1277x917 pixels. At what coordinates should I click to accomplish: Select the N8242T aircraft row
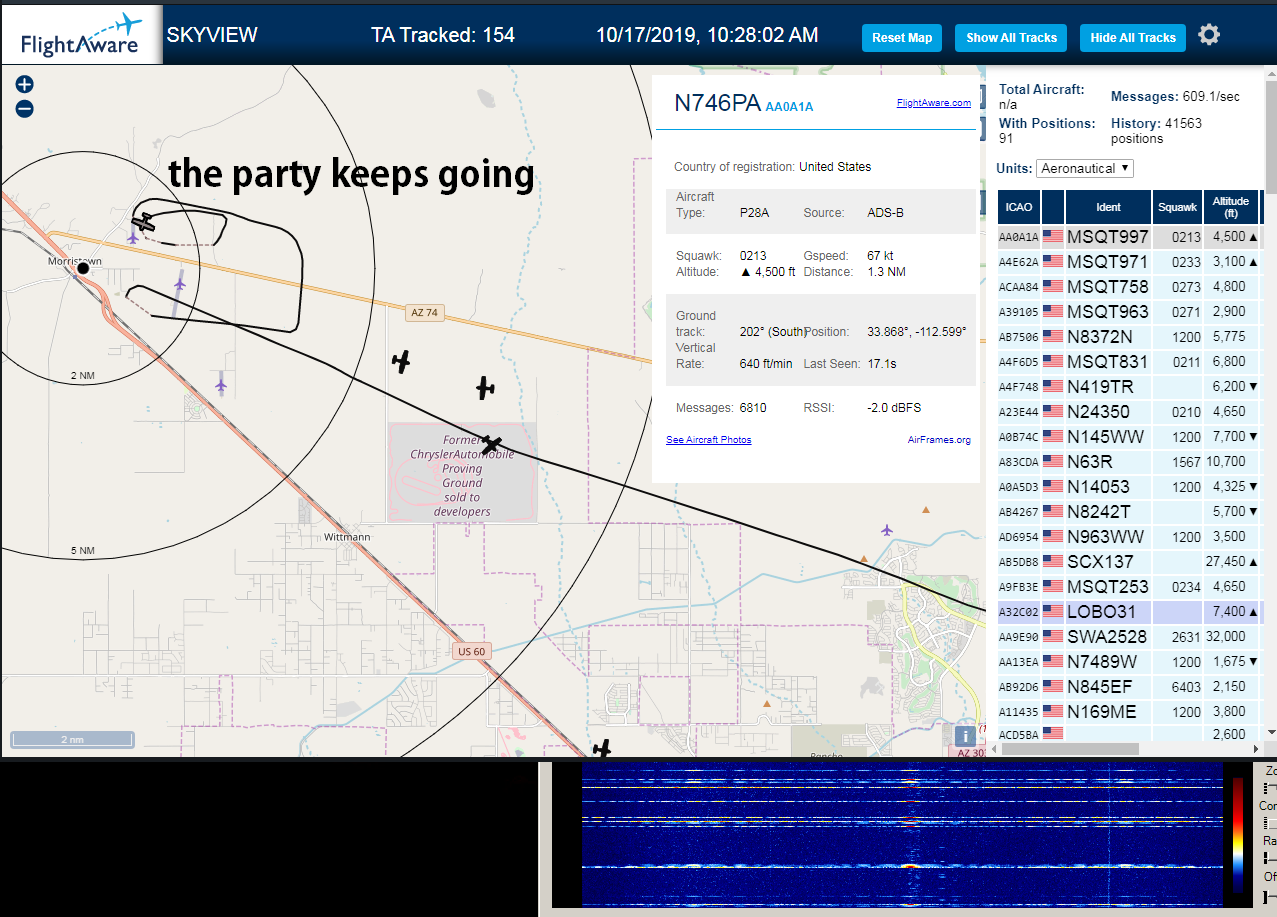[x=1130, y=512]
